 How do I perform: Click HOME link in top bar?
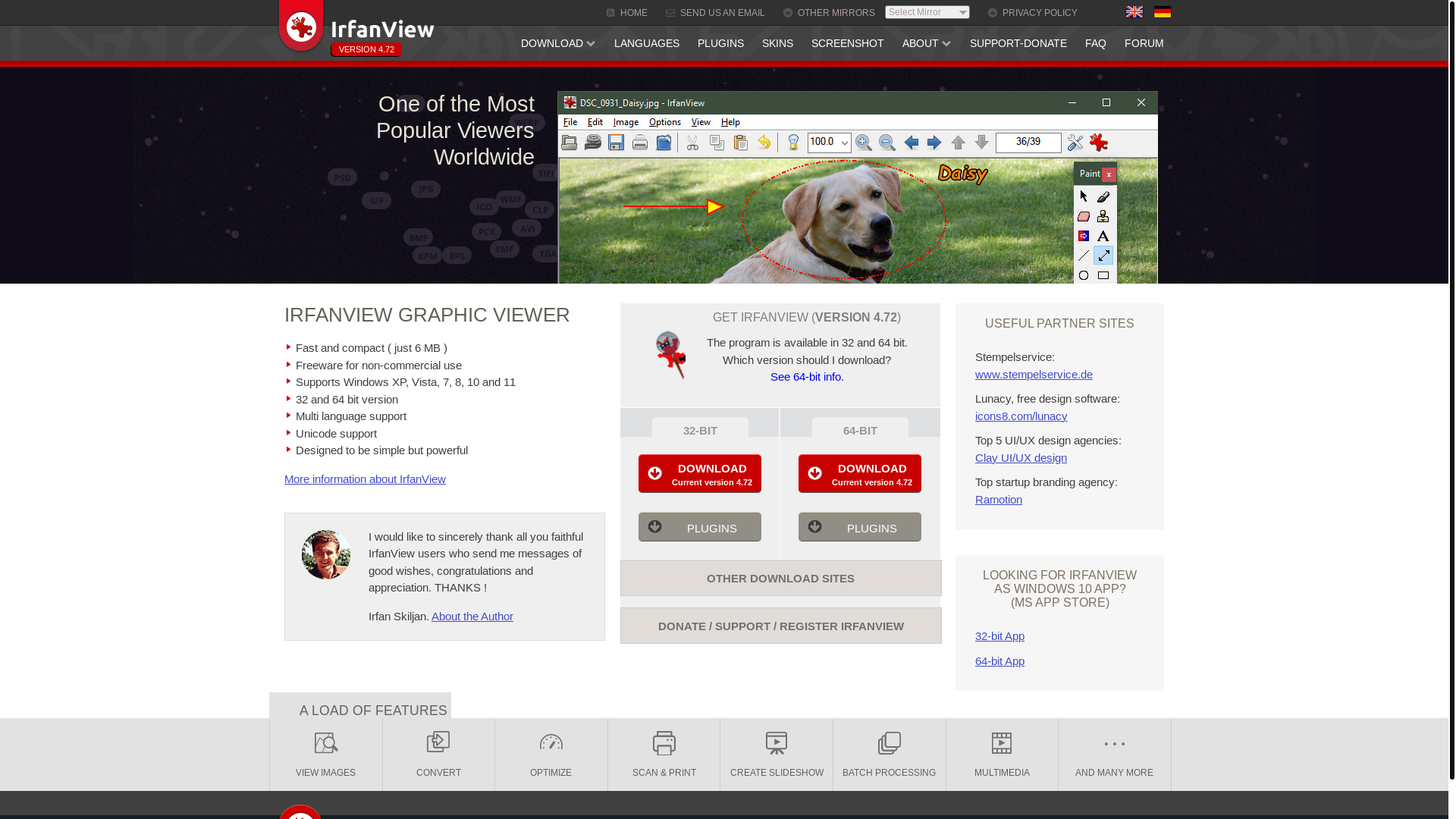click(627, 13)
